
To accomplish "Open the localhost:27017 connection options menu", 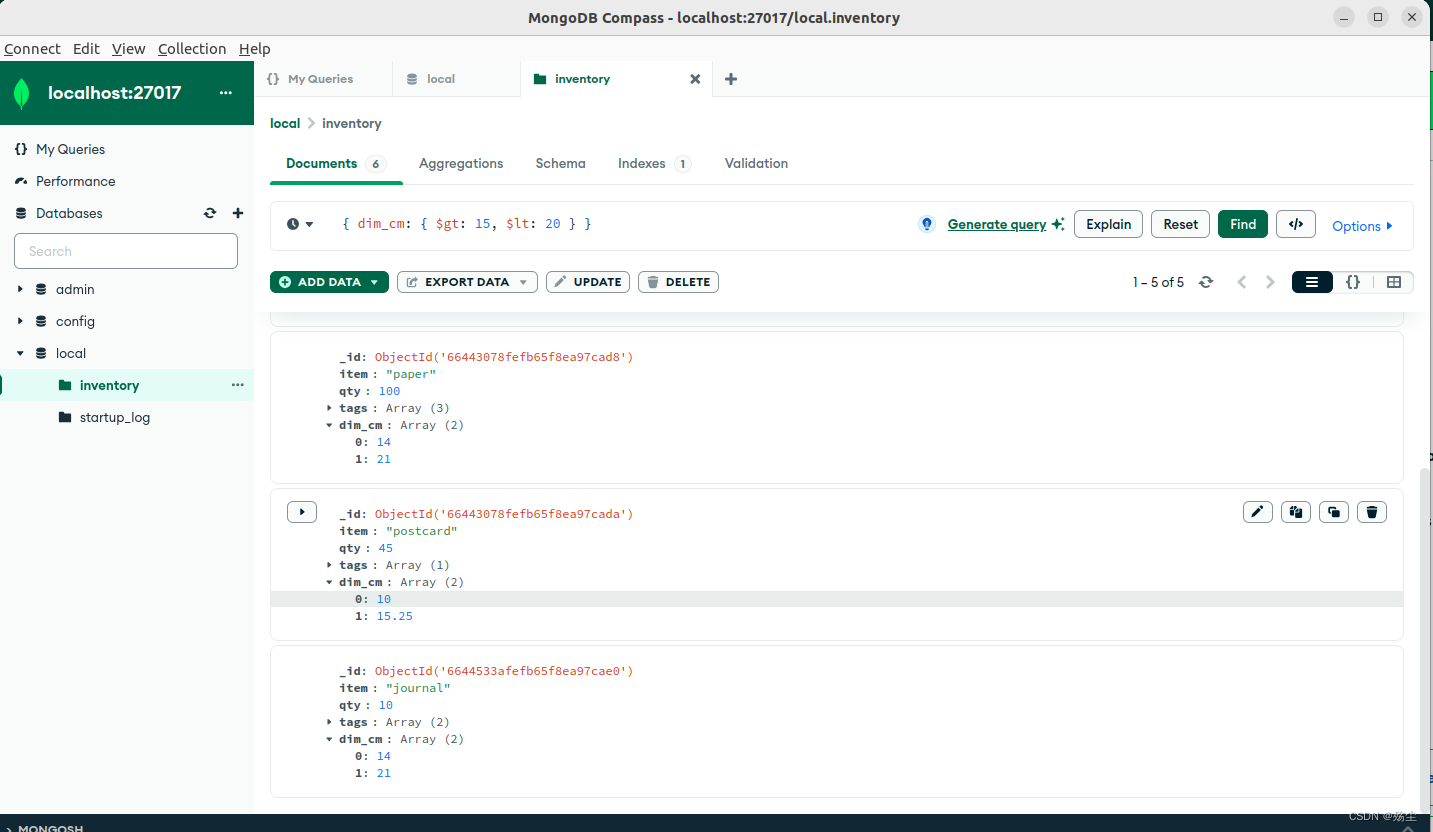I will [225, 93].
